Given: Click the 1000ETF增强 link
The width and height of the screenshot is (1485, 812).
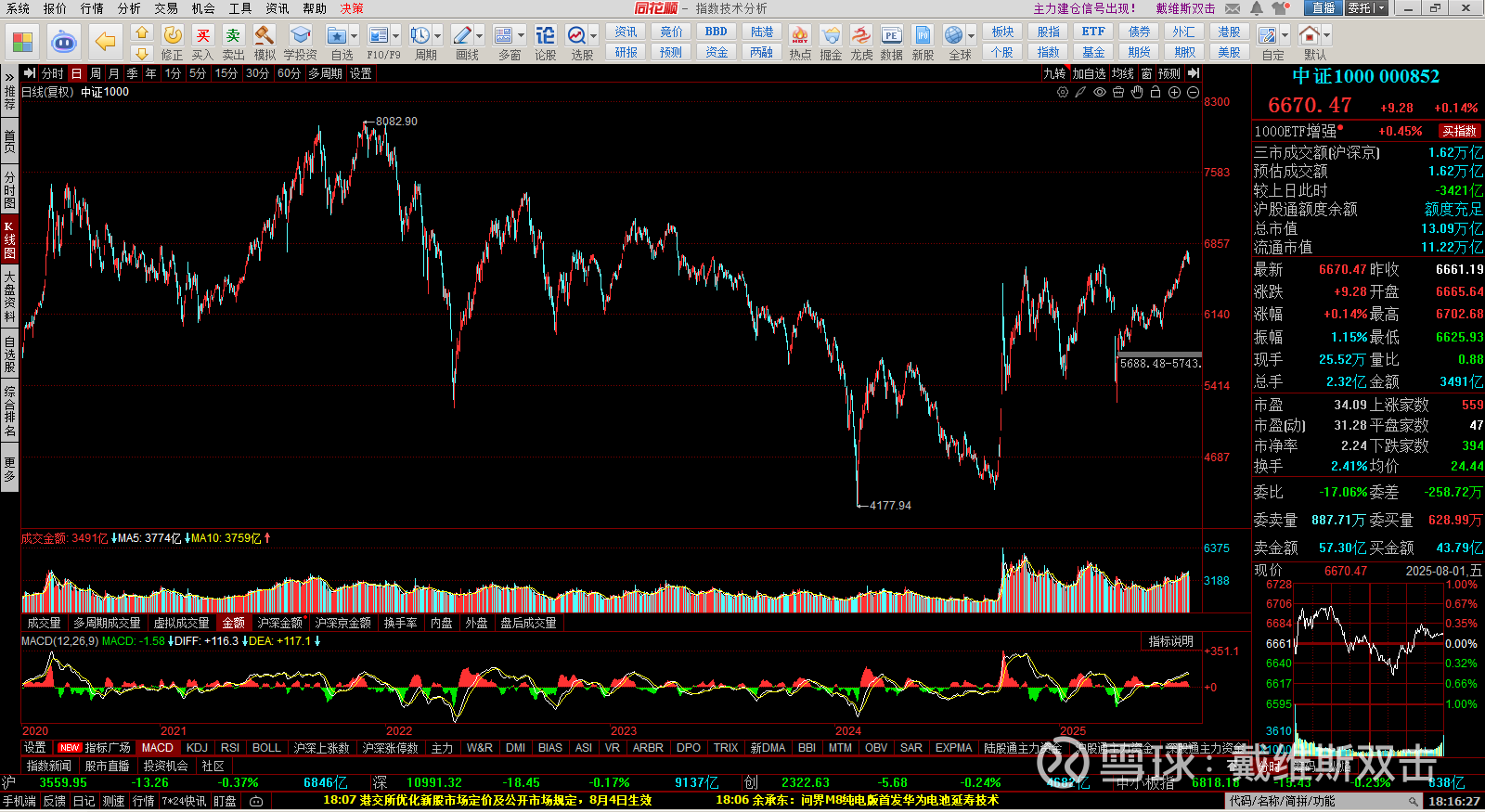Looking at the screenshot, I should pyautogui.click(x=1296, y=131).
